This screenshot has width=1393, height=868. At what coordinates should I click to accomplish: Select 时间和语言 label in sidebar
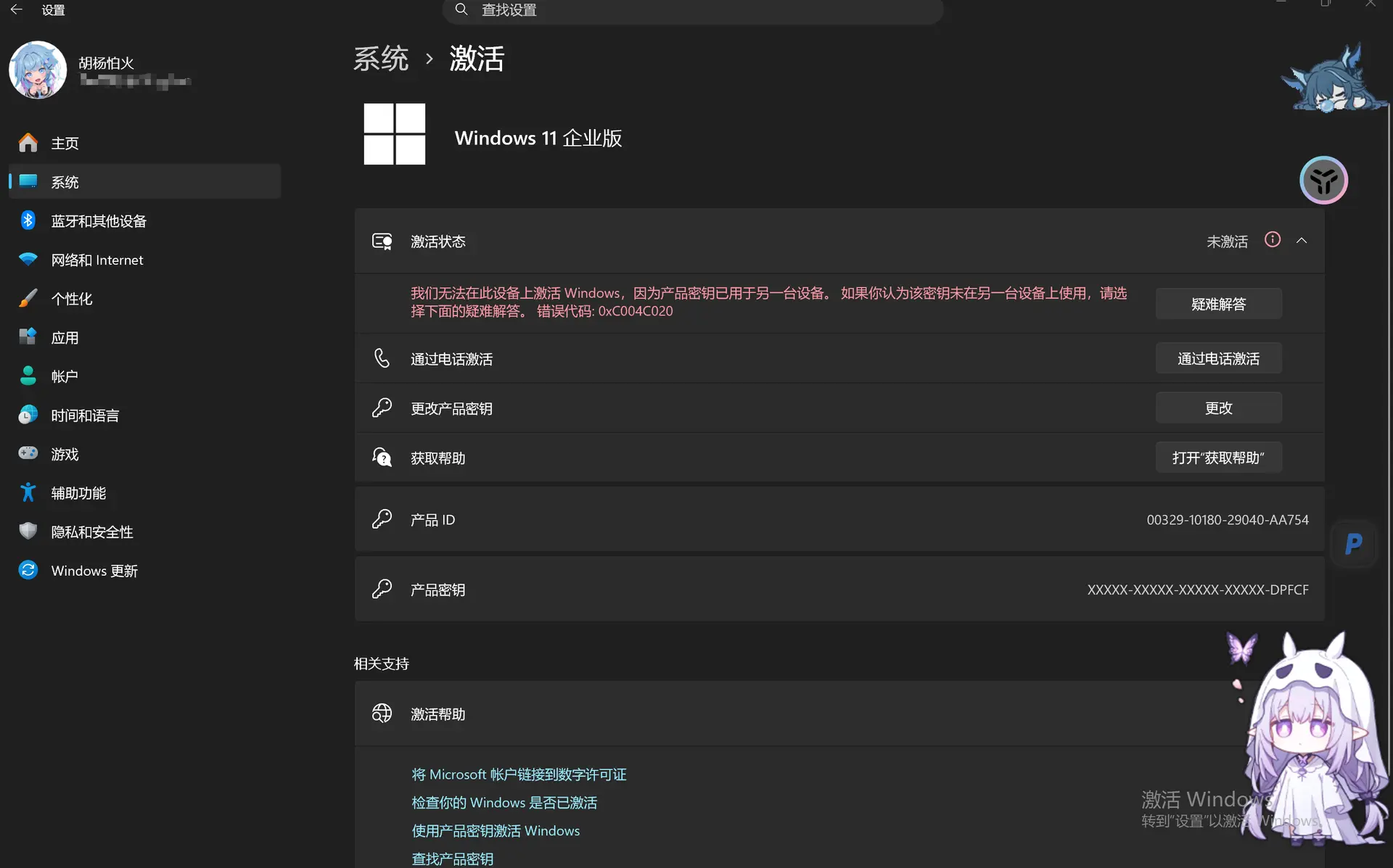85,416
